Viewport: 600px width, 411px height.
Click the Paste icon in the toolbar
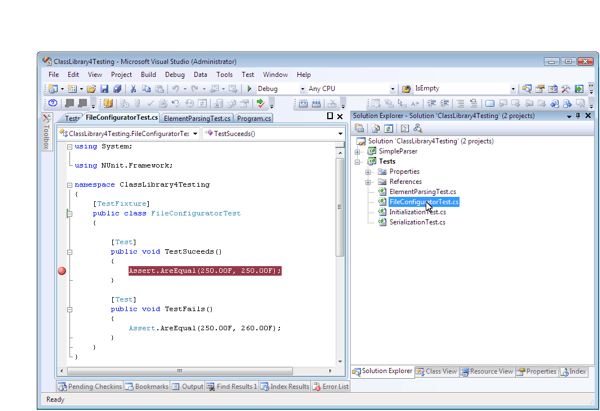(159, 89)
